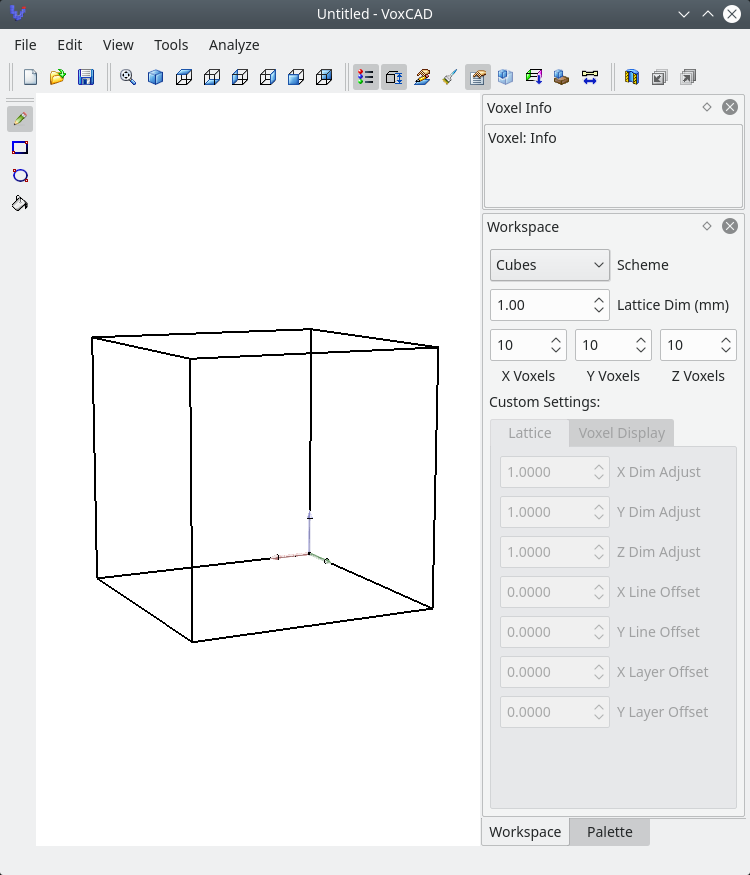The height and width of the screenshot is (875, 750).
Task: Click the Voxel: Info text area
Action: point(613,166)
